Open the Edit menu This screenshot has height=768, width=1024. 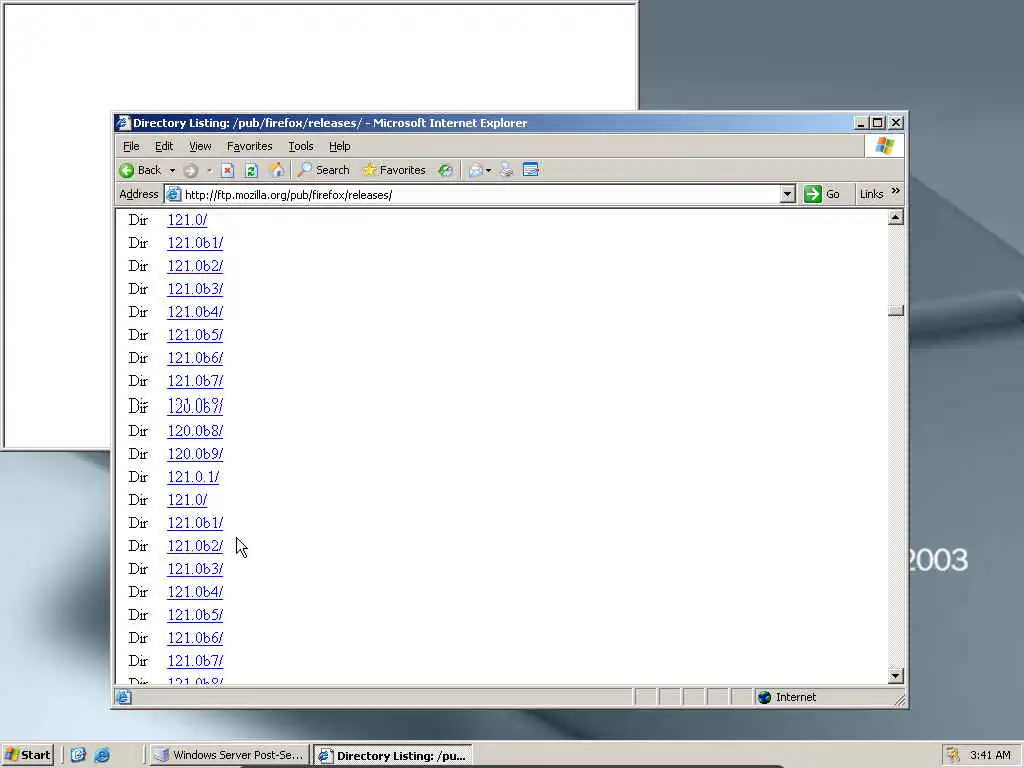click(164, 146)
